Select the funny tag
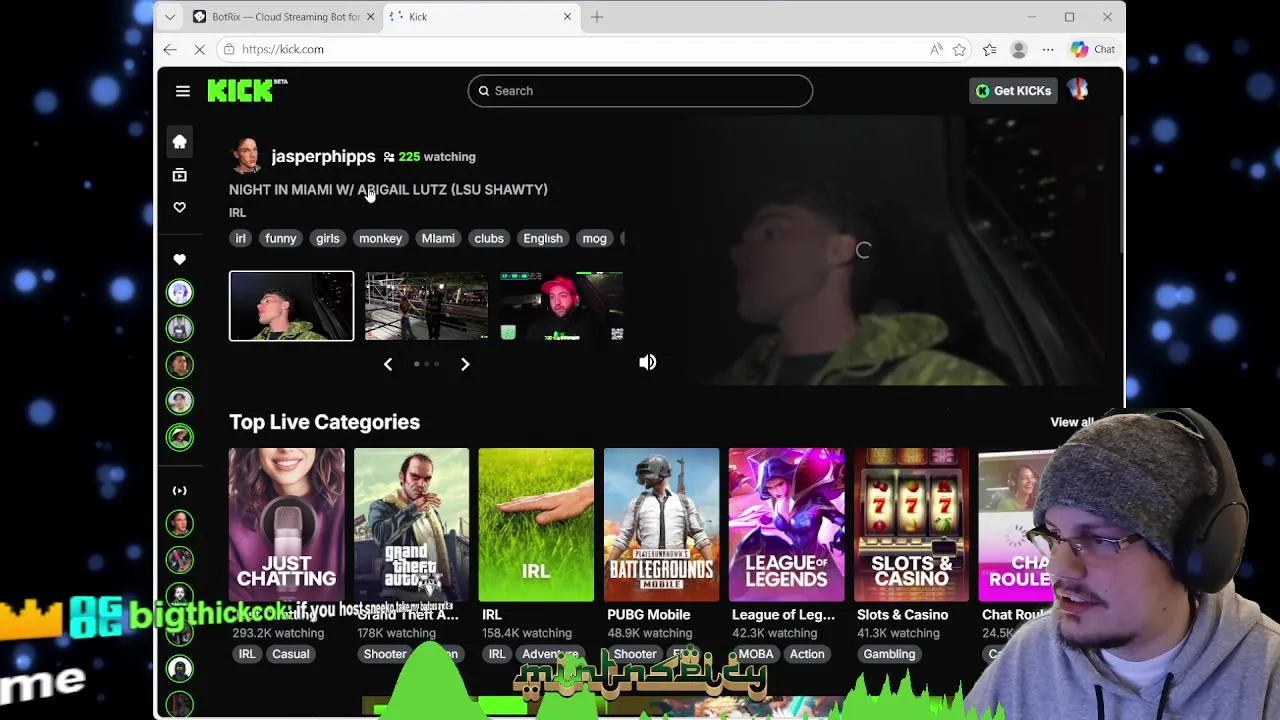 click(x=280, y=239)
